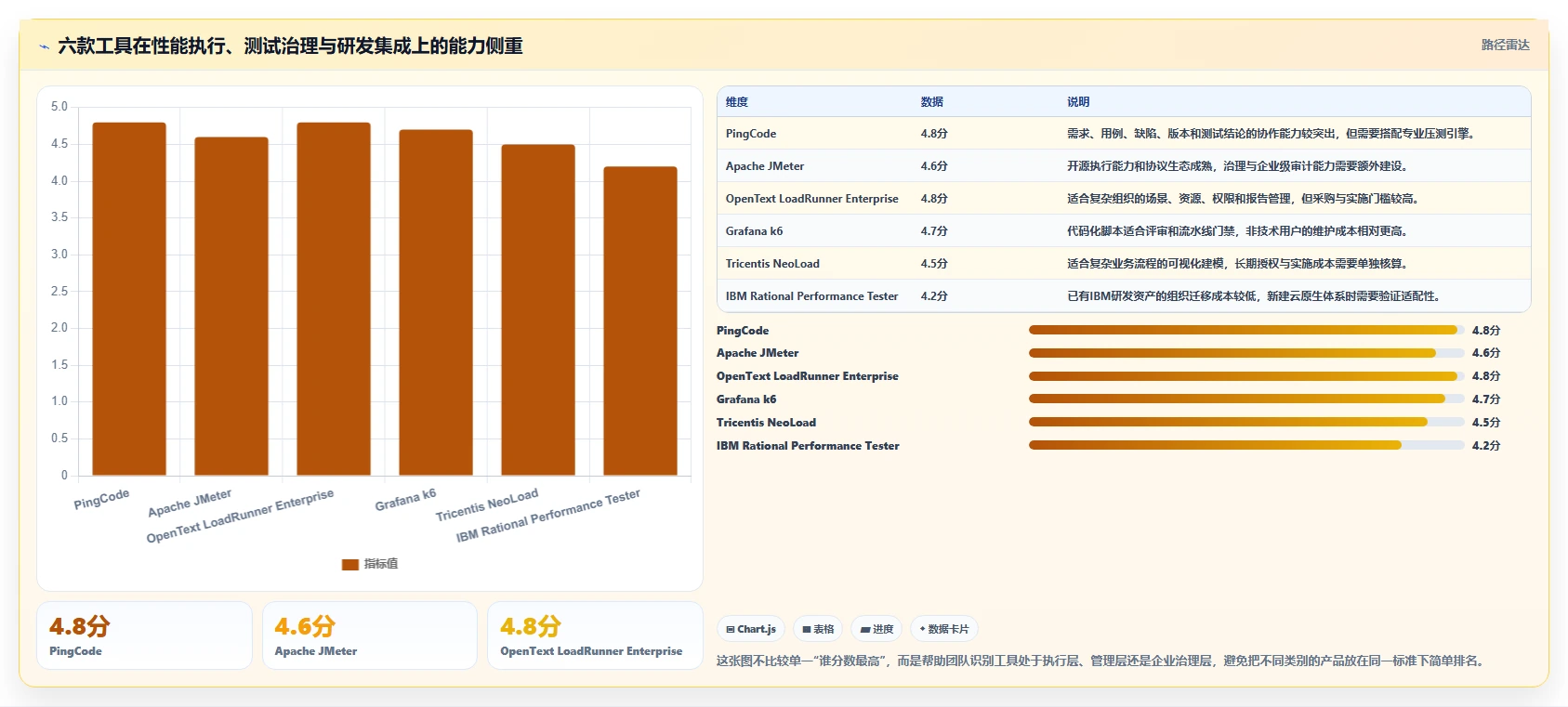Select the 表格 chip

818,629
